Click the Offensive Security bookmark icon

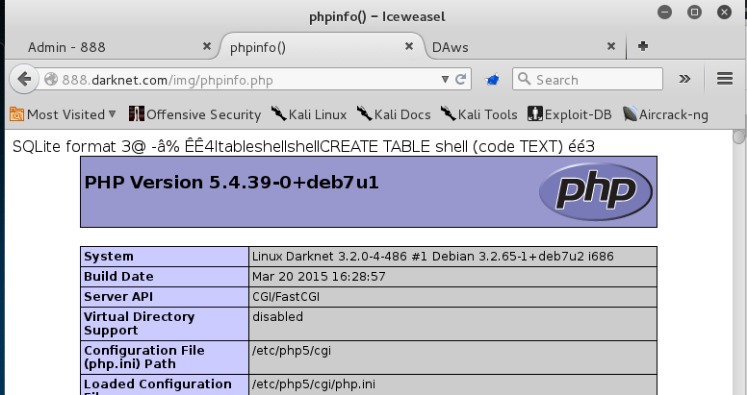point(136,114)
